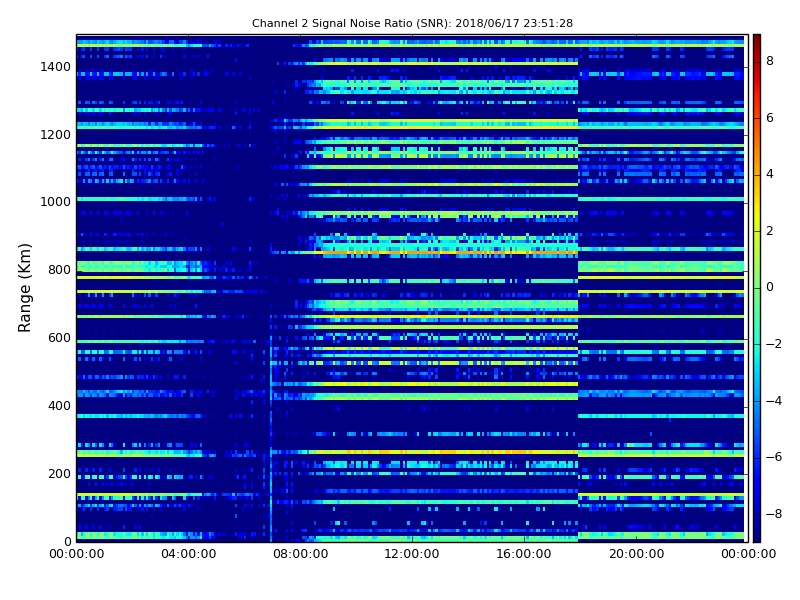Click the 12:00:00 time axis label

tap(412, 554)
